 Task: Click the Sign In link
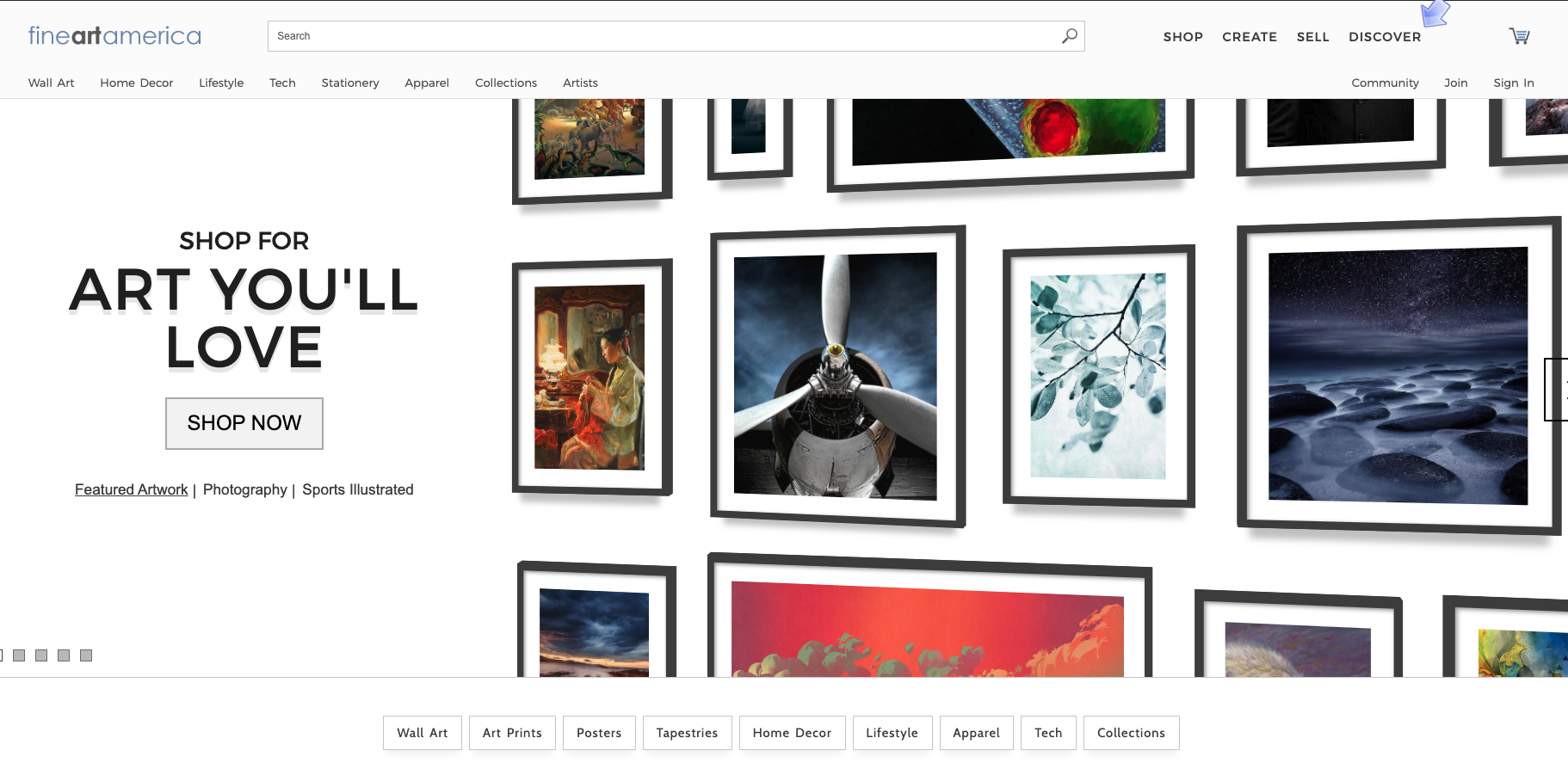click(x=1514, y=83)
